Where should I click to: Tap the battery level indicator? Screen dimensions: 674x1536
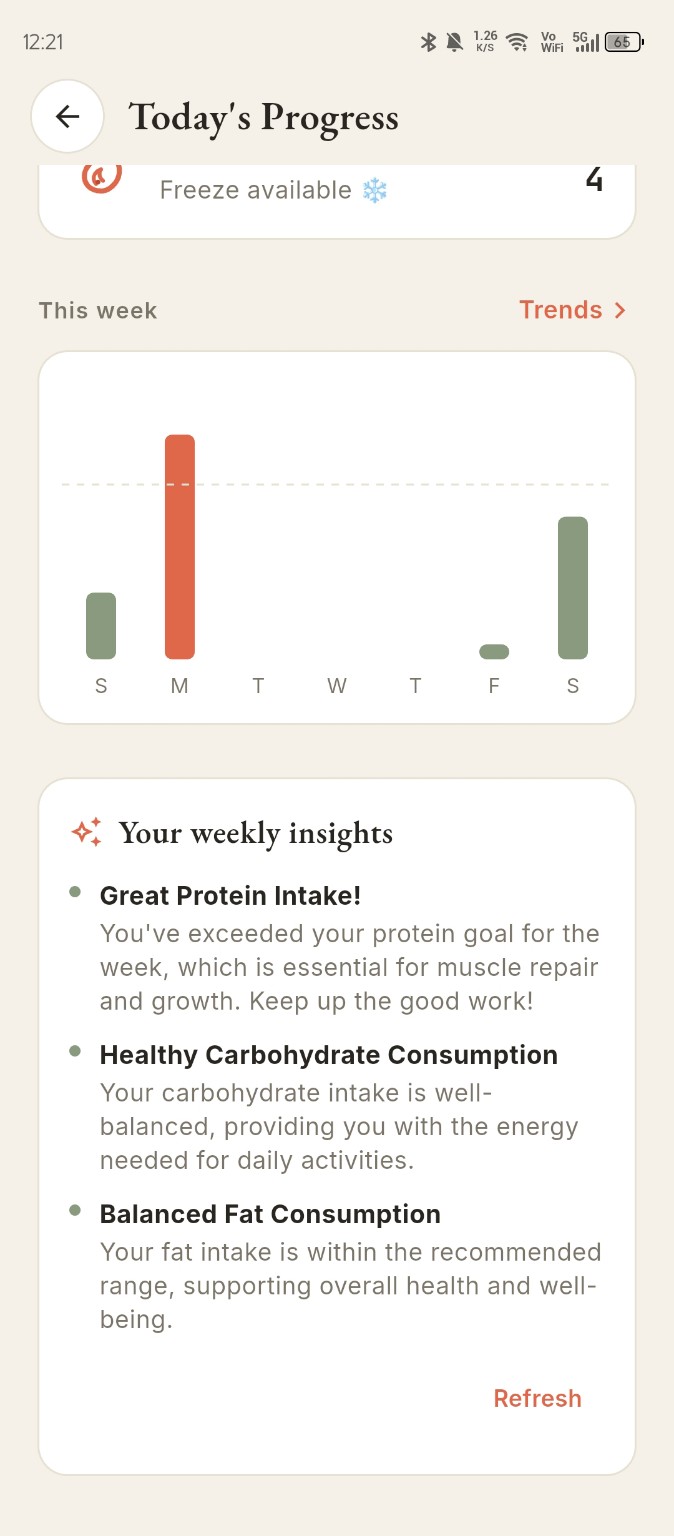point(624,42)
